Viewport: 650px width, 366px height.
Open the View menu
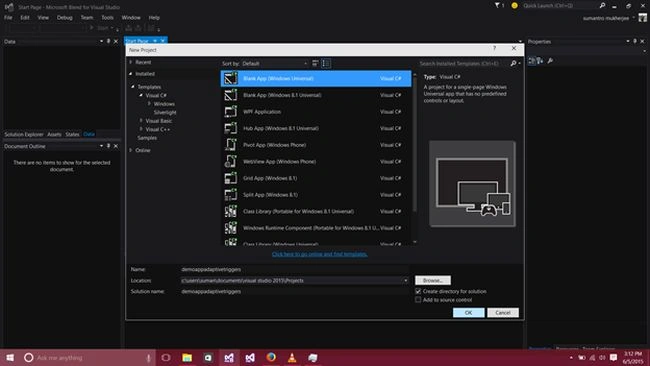click(x=43, y=17)
